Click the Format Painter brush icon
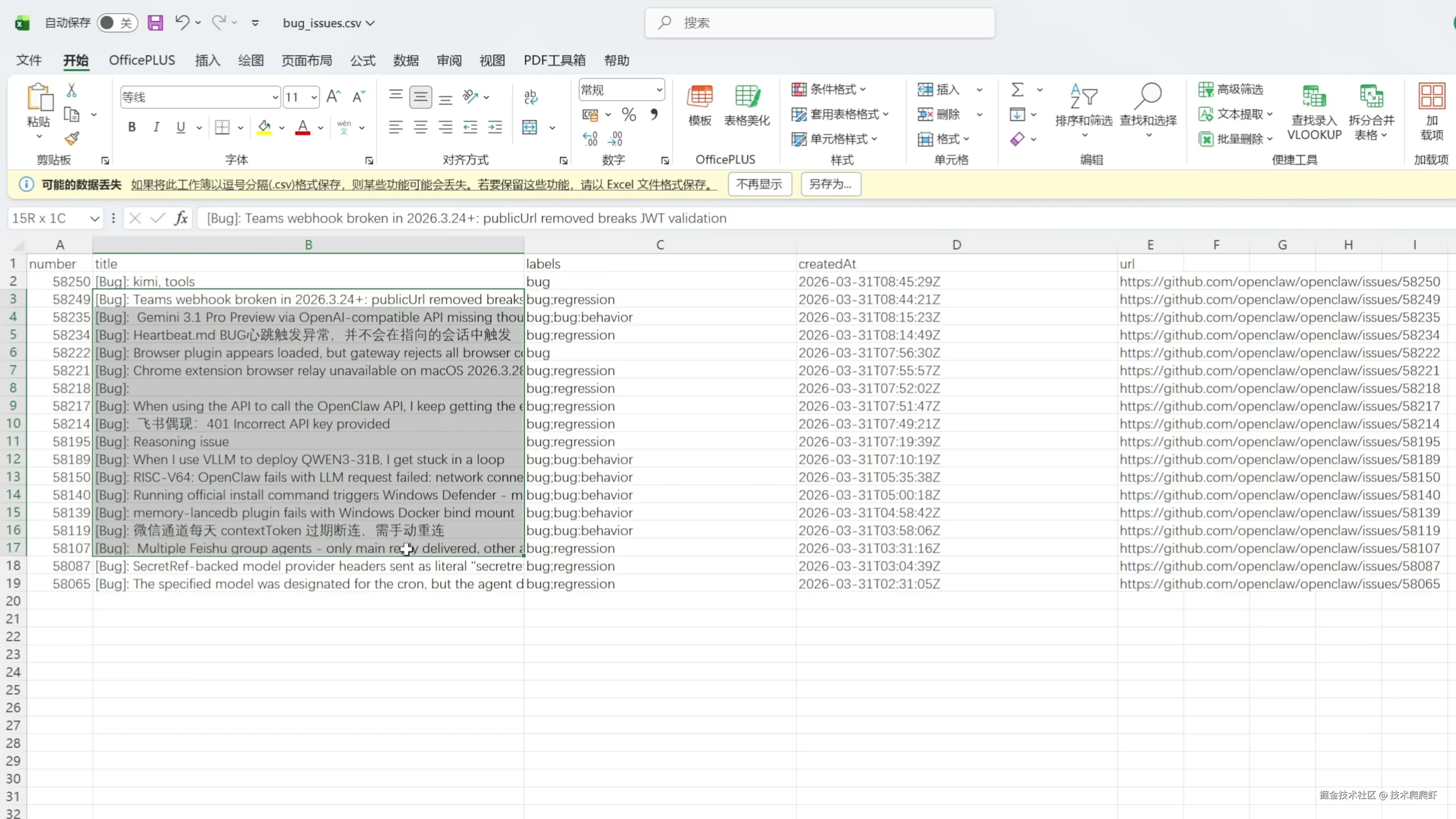Screen dimensions: 1456x819 coord(72,138)
